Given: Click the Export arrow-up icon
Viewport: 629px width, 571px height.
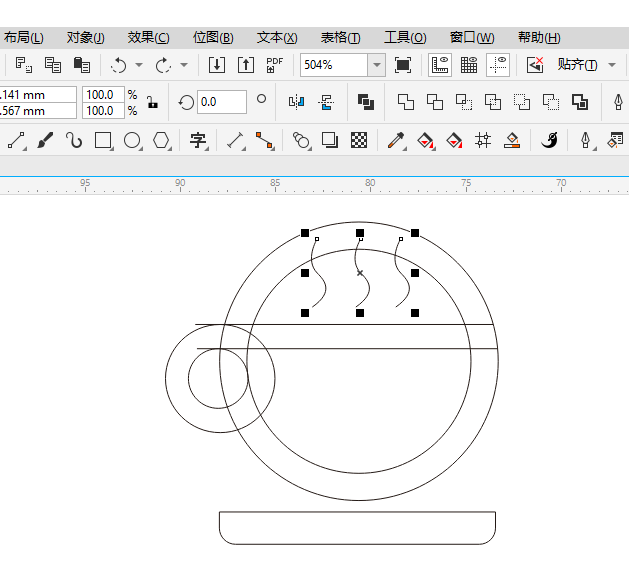Looking at the screenshot, I should [x=245, y=65].
